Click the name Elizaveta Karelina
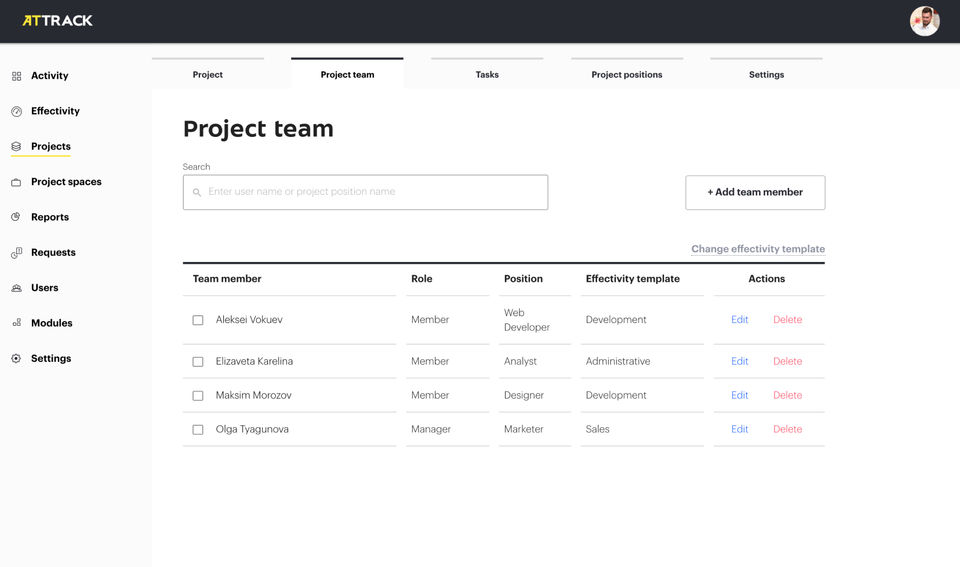The image size is (960, 567). [254, 361]
